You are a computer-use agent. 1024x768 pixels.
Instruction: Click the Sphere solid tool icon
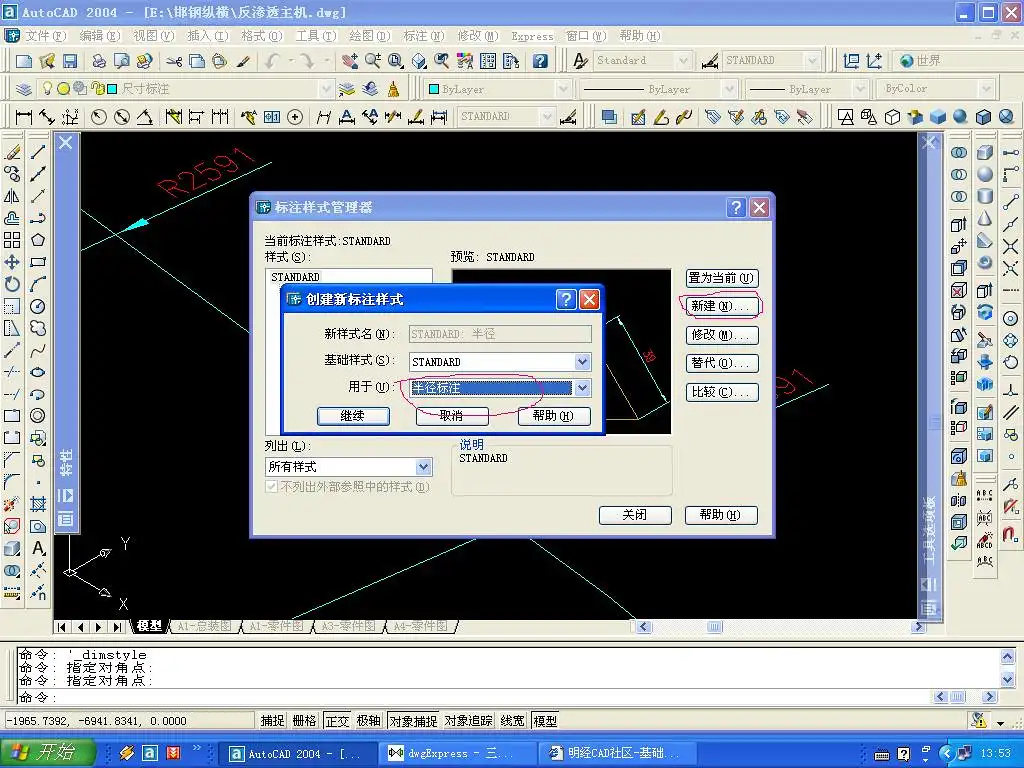[985, 174]
